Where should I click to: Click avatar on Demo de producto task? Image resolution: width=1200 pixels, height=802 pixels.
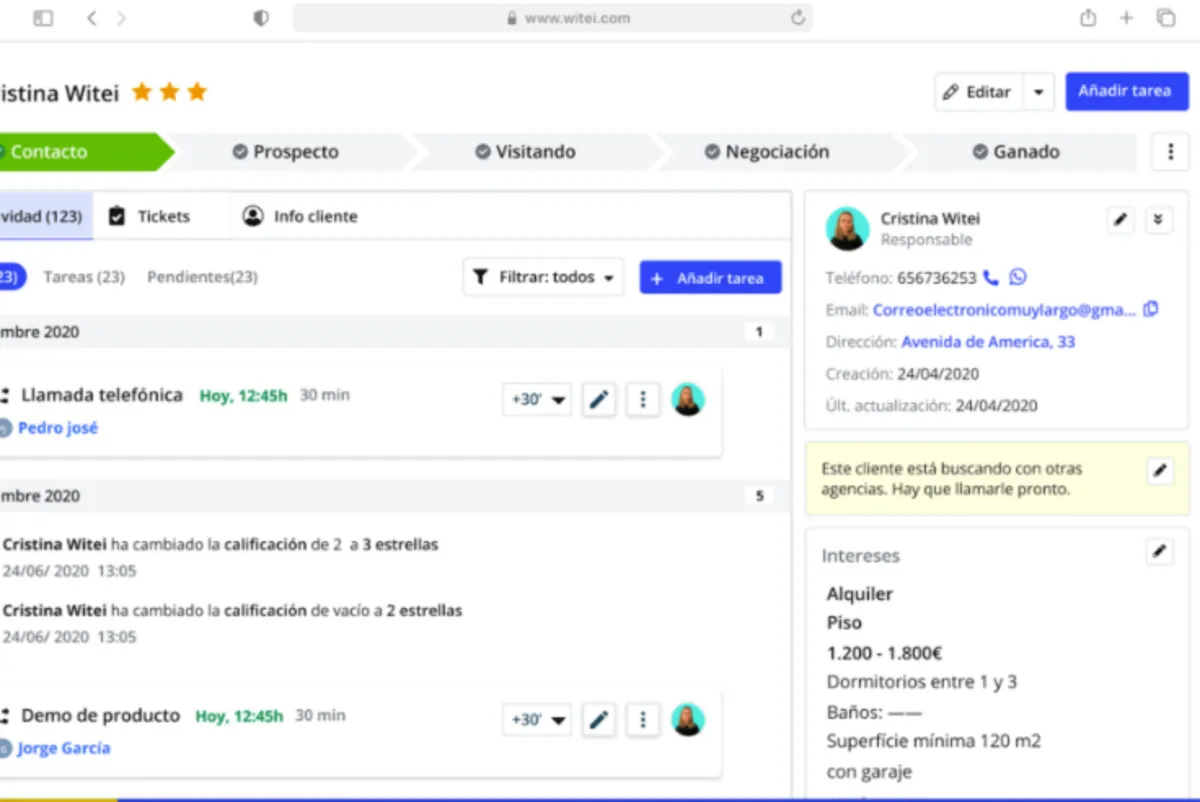(x=688, y=719)
